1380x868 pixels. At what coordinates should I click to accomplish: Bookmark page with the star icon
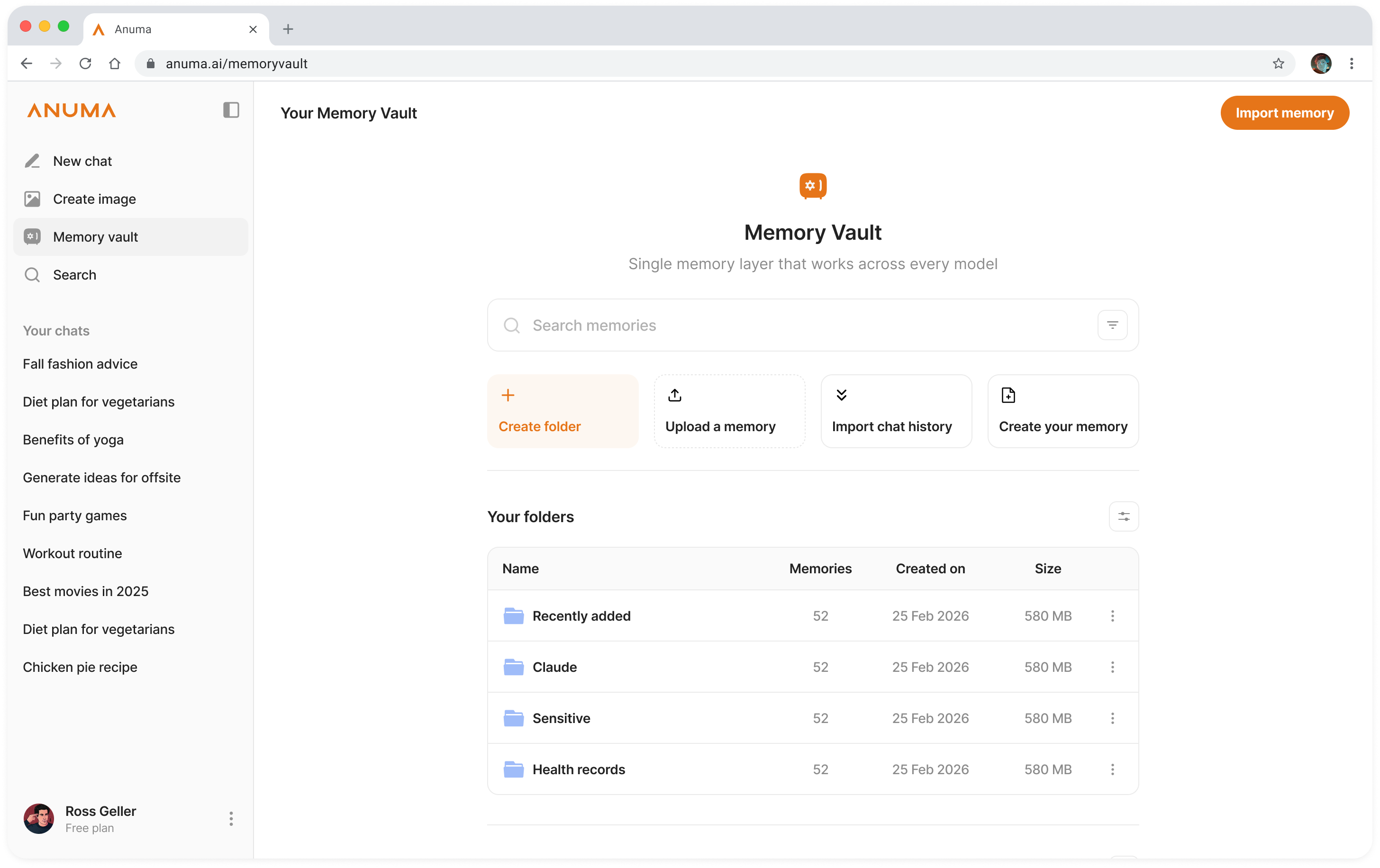(1278, 63)
